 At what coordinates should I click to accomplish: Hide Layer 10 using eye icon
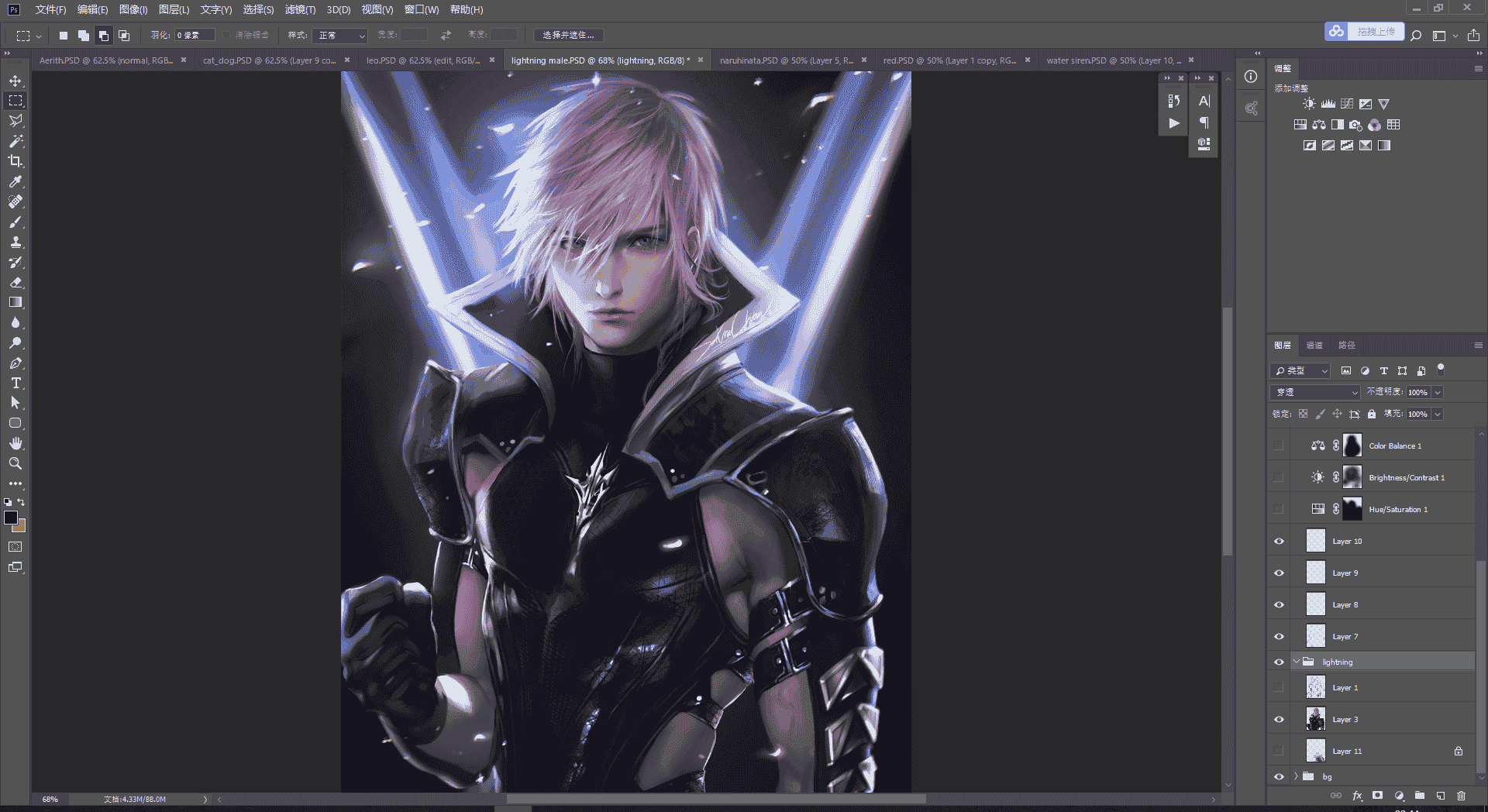pyautogui.click(x=1279, y=541)
